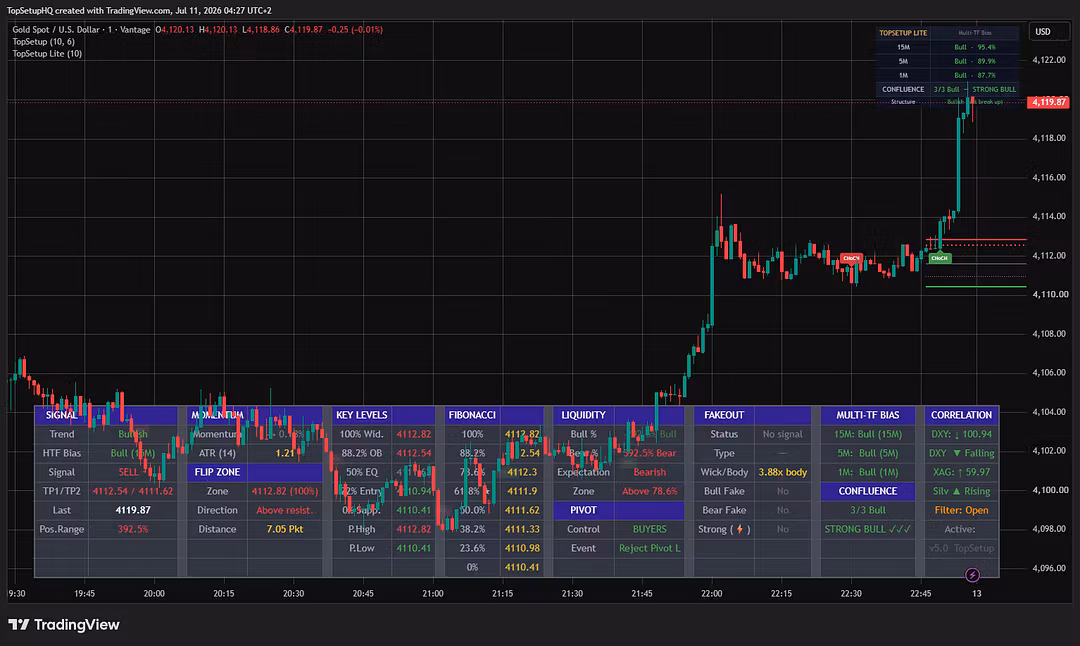Viewport: 1080px width, 646px height.
Task: Click the 4,112.00 price axis label
Action: (1049, 256)
